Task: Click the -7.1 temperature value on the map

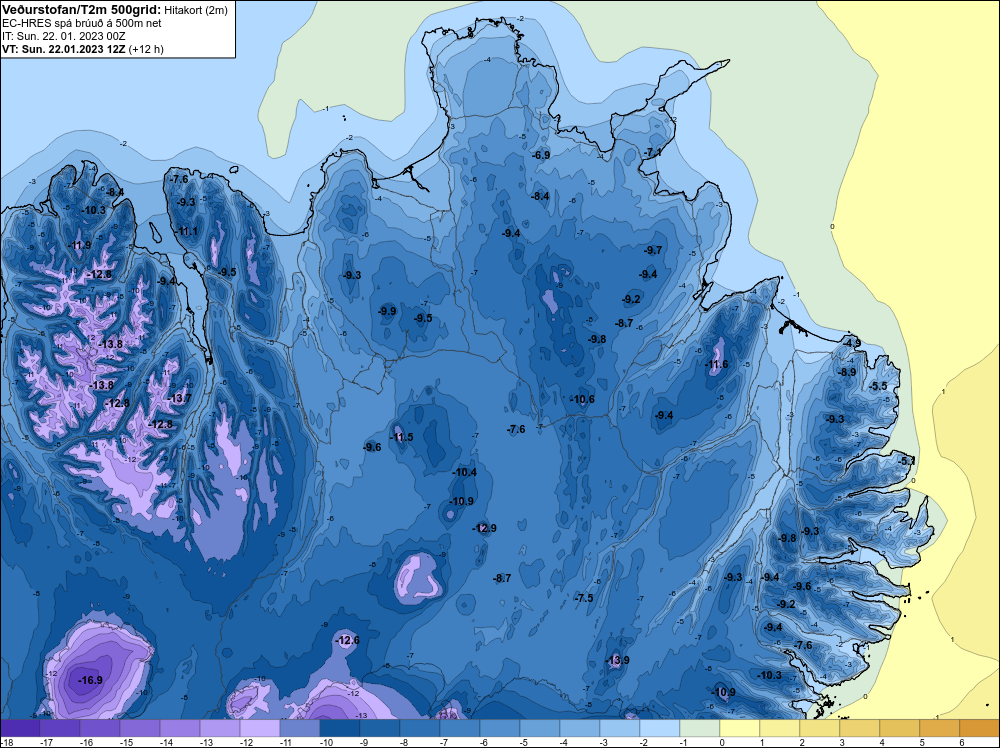Action: click(652, 152)
